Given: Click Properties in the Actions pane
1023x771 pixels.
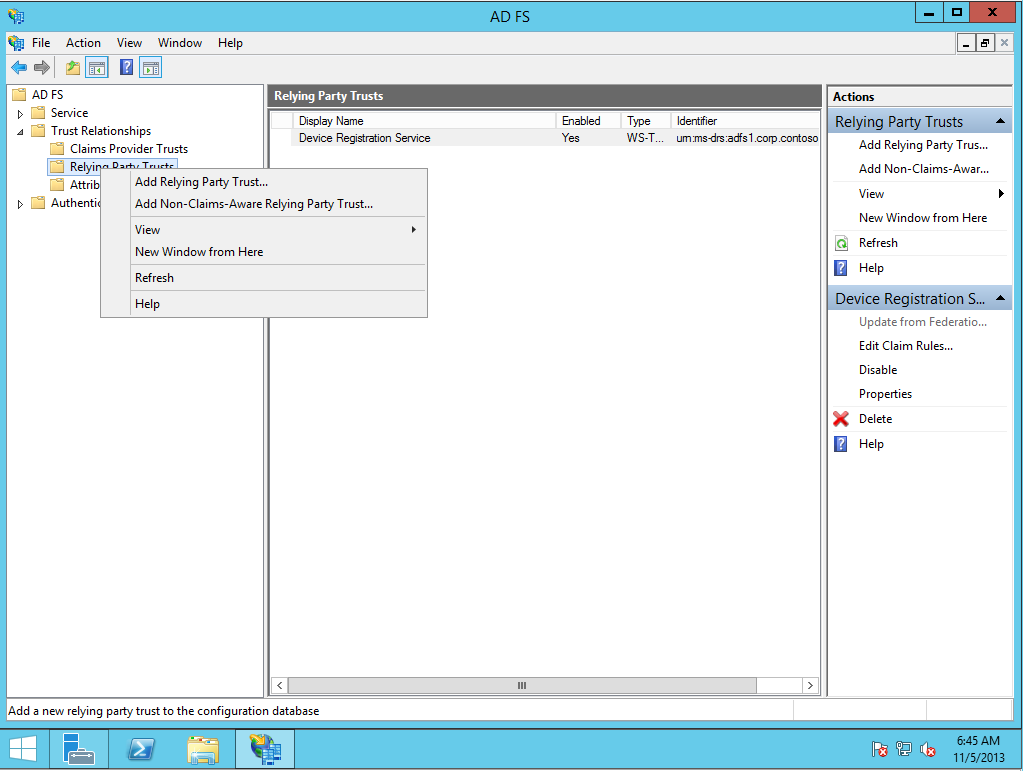Looking at the screenshot, I should pyautogui.click(x=885, y=394).
